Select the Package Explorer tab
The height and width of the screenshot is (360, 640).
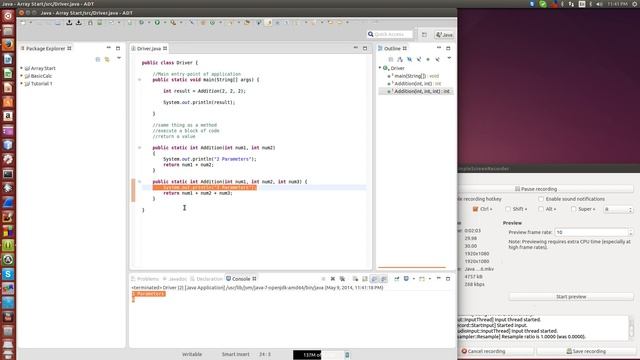(x=46, y=49)
